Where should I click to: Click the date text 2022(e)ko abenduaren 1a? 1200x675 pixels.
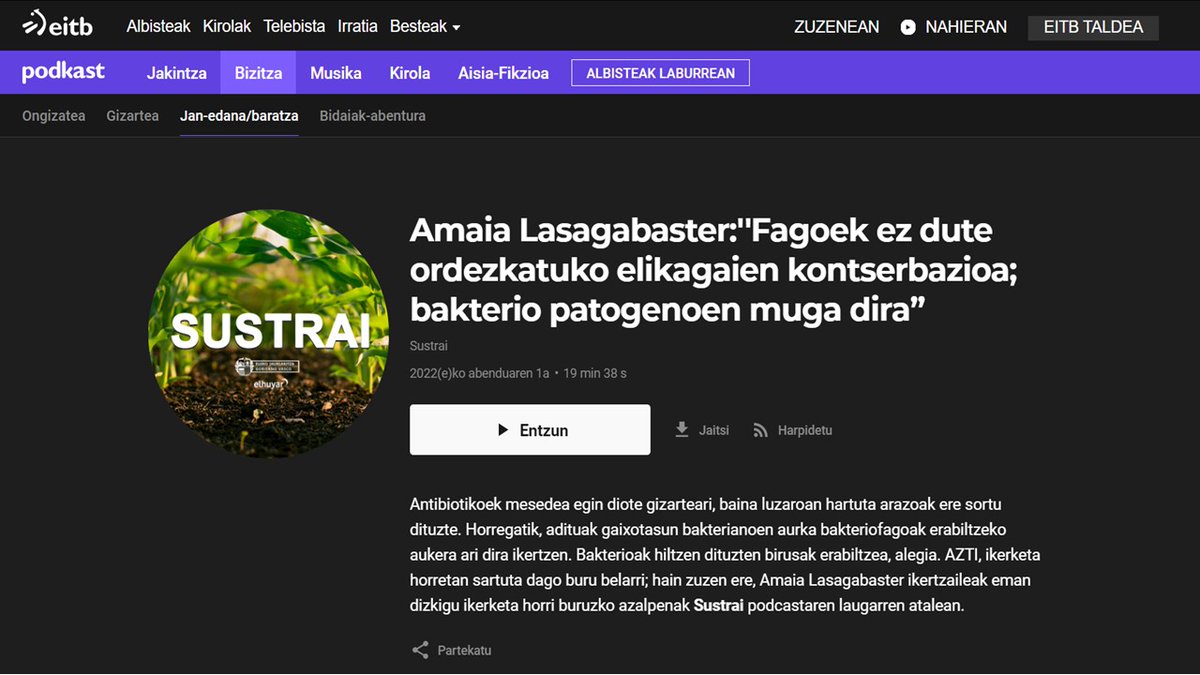(x=480, y=373)
